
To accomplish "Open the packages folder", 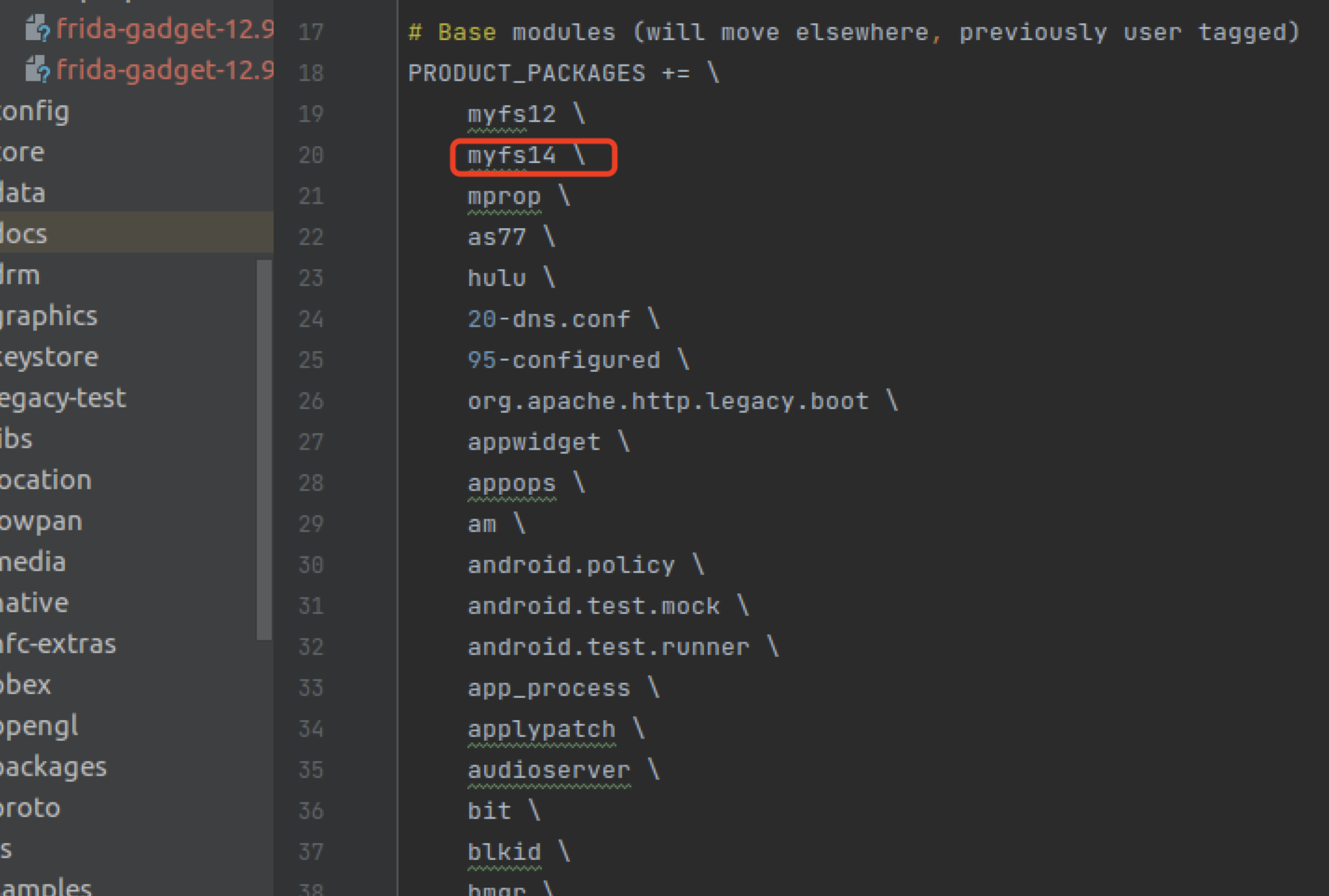I will (53, 767).
